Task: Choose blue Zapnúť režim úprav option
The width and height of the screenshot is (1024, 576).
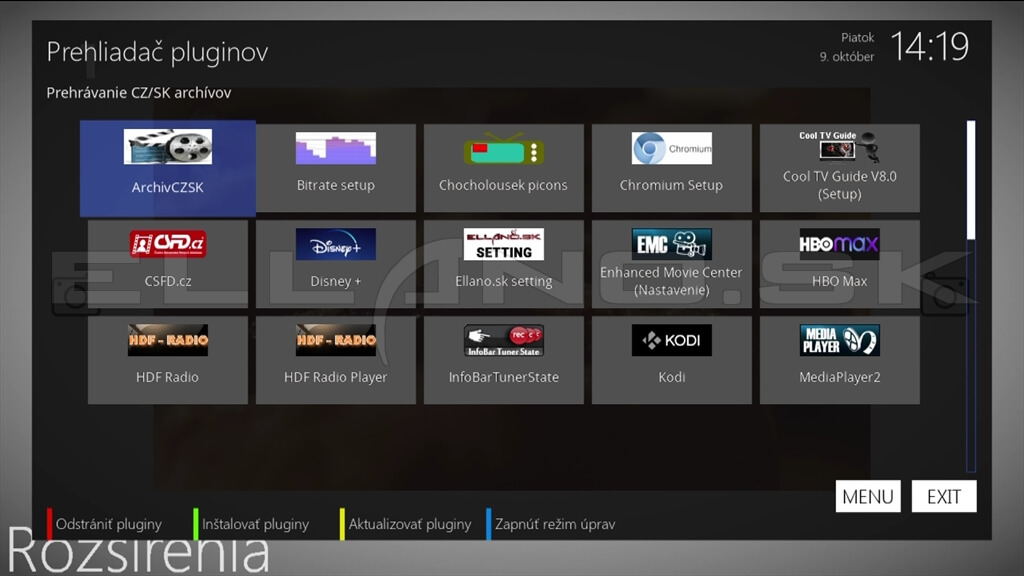Action: [x=551, y=524]
